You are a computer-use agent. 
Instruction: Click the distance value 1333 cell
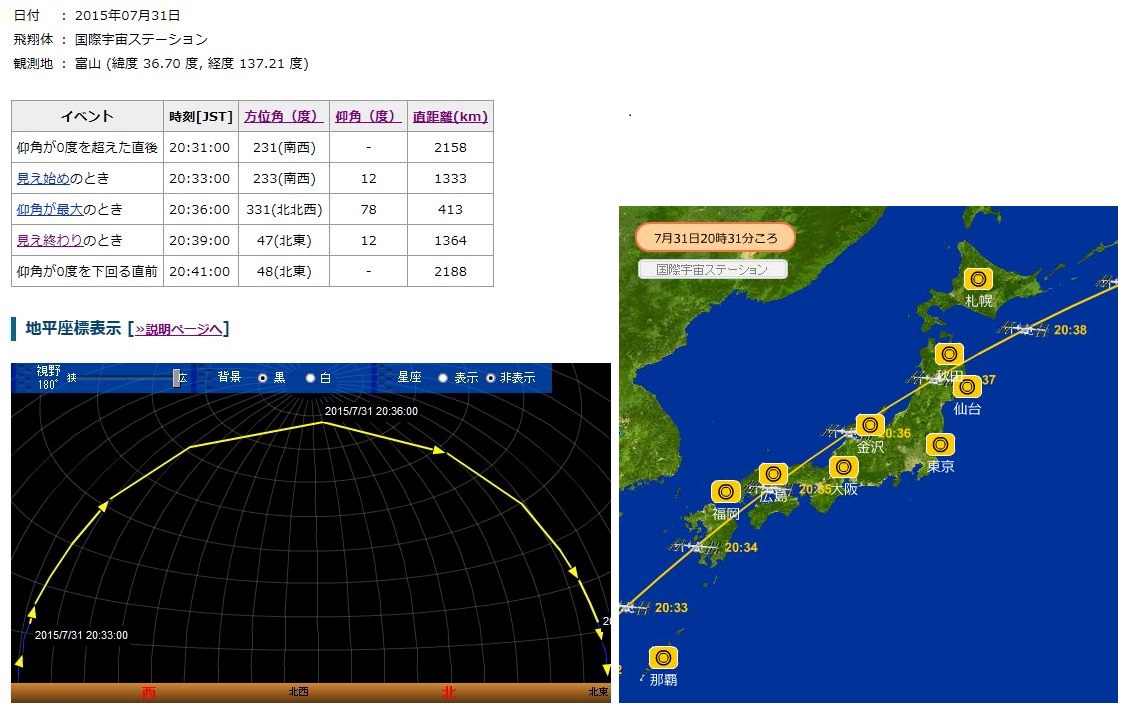450,178
